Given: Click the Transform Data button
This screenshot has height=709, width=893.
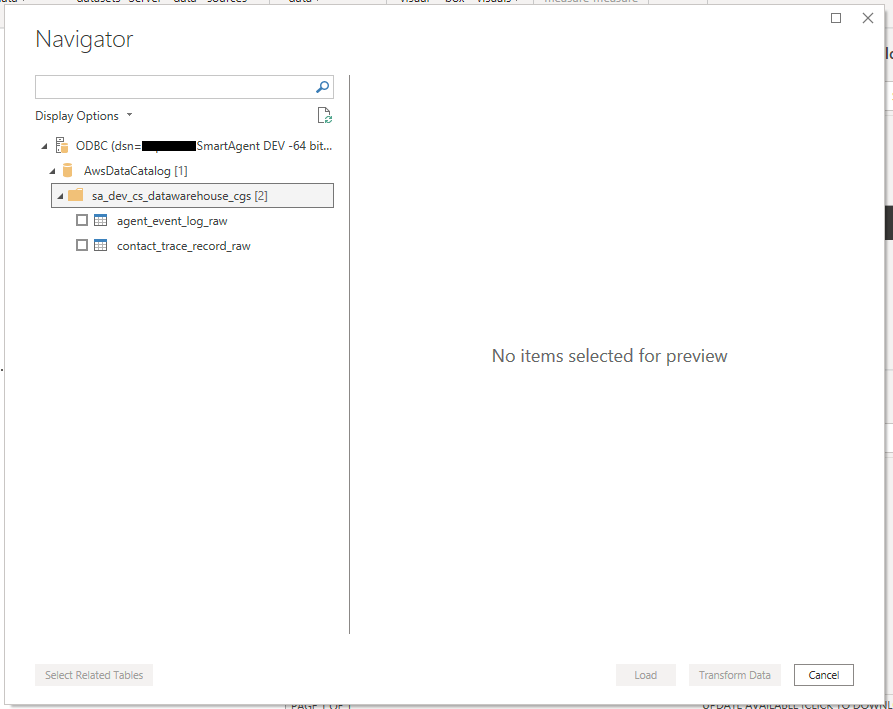Looking at the screenshot, I should tap(734, 675).
